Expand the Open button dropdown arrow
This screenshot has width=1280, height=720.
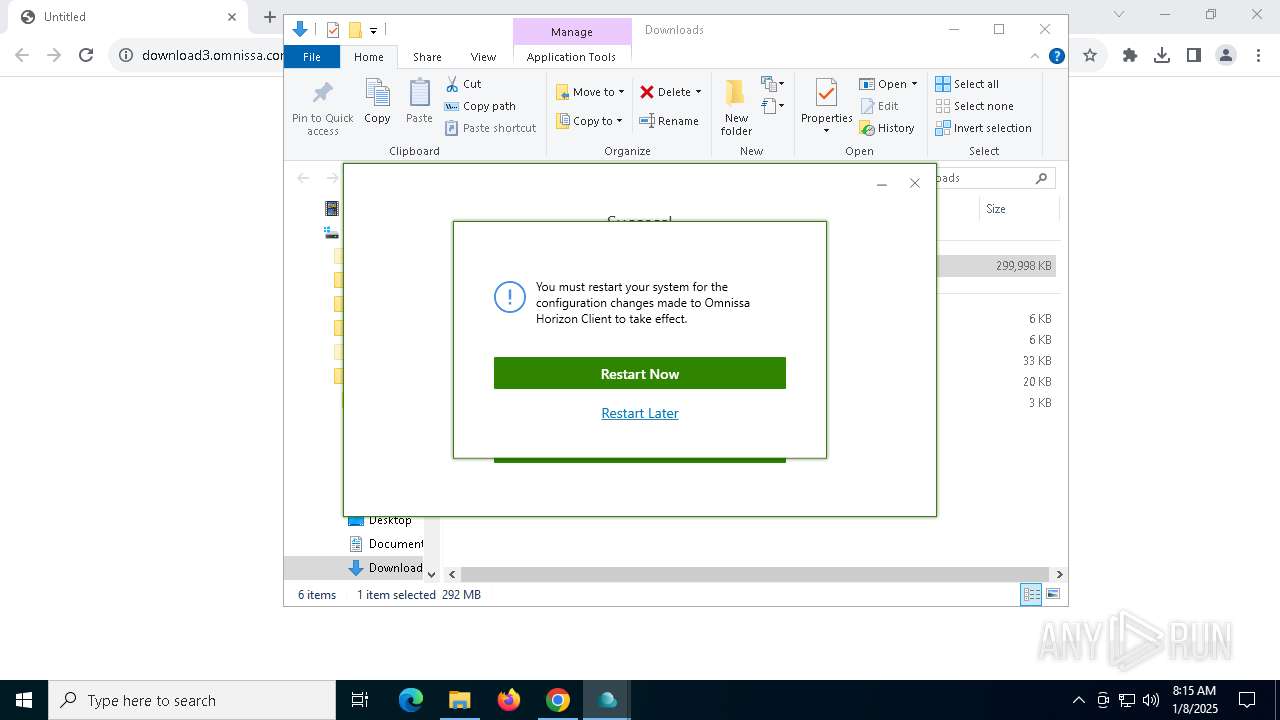pos(914,84)
